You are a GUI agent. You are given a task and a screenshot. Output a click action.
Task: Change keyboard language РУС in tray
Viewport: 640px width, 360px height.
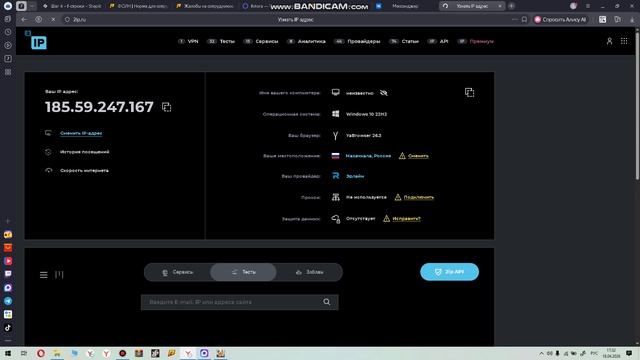coord(594,353)
